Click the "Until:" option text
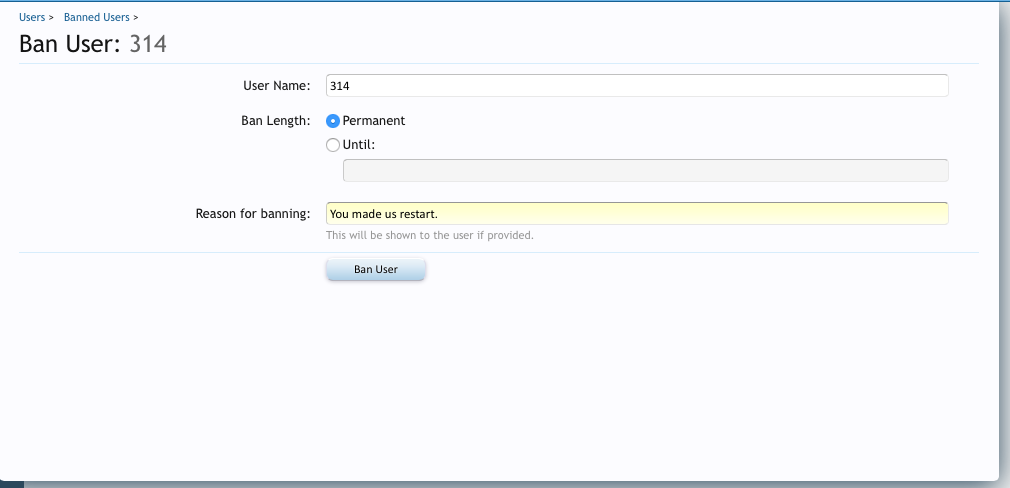This screenshot has width=1010, height=488. pyautogui.click(x=358, y=145)
